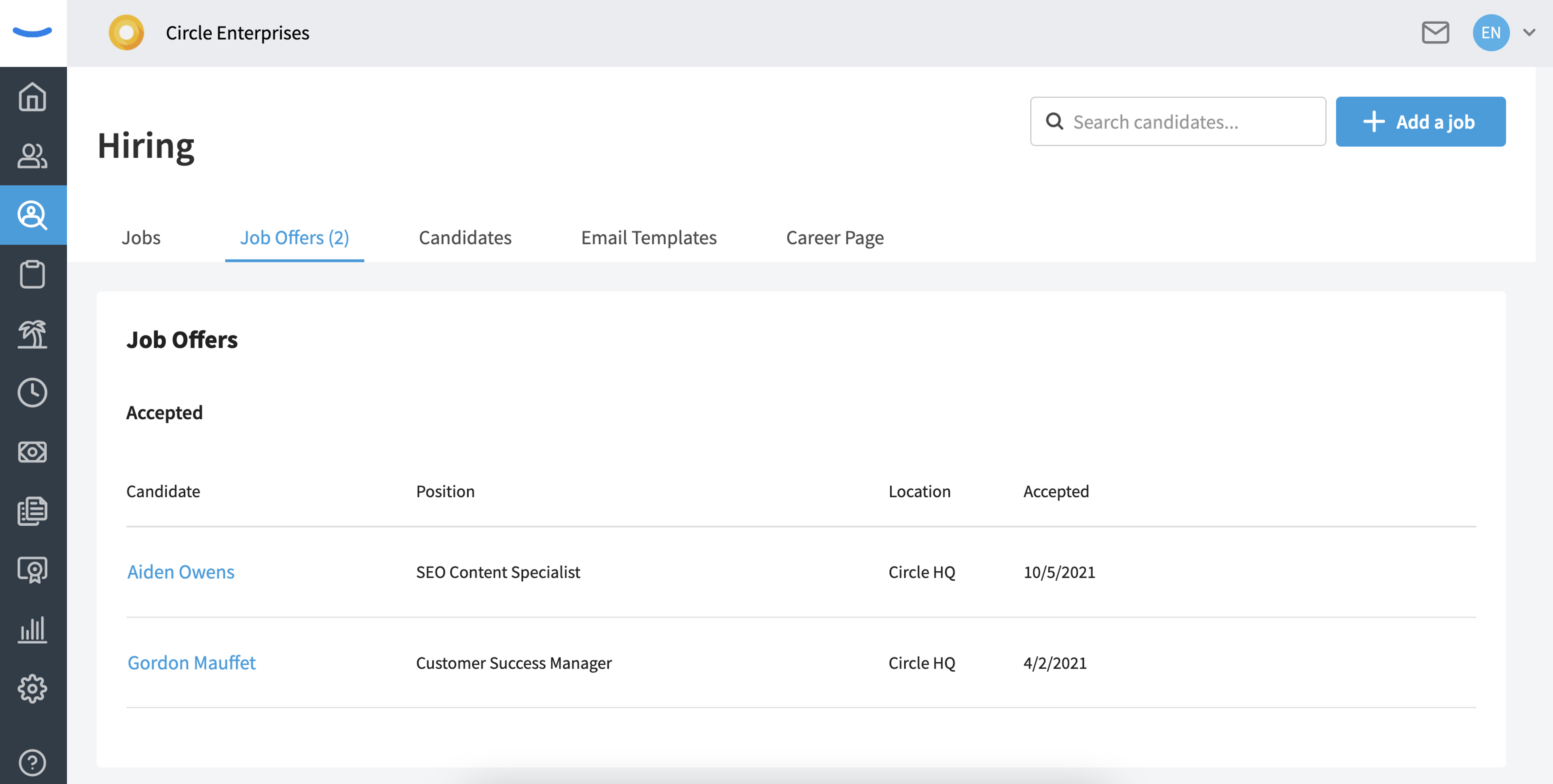
Task: Click the Accepted column header
Action: [x=1056, y=491]
